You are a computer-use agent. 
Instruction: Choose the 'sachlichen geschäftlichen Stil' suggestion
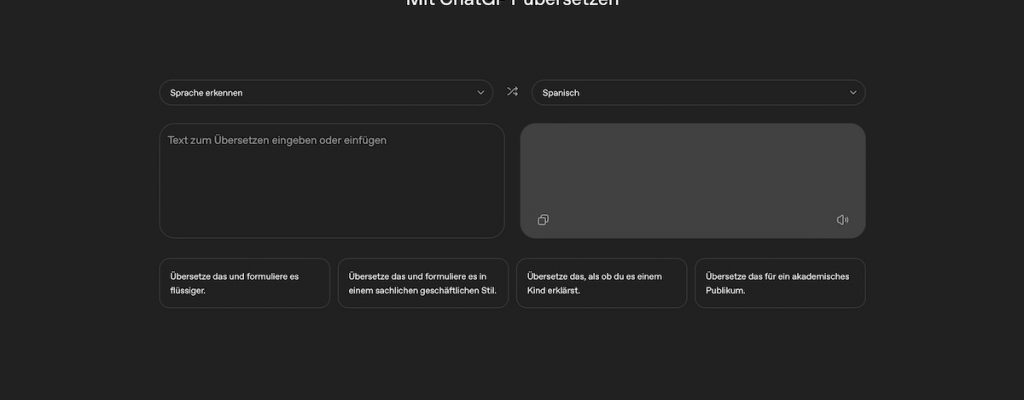pos(423,283)
